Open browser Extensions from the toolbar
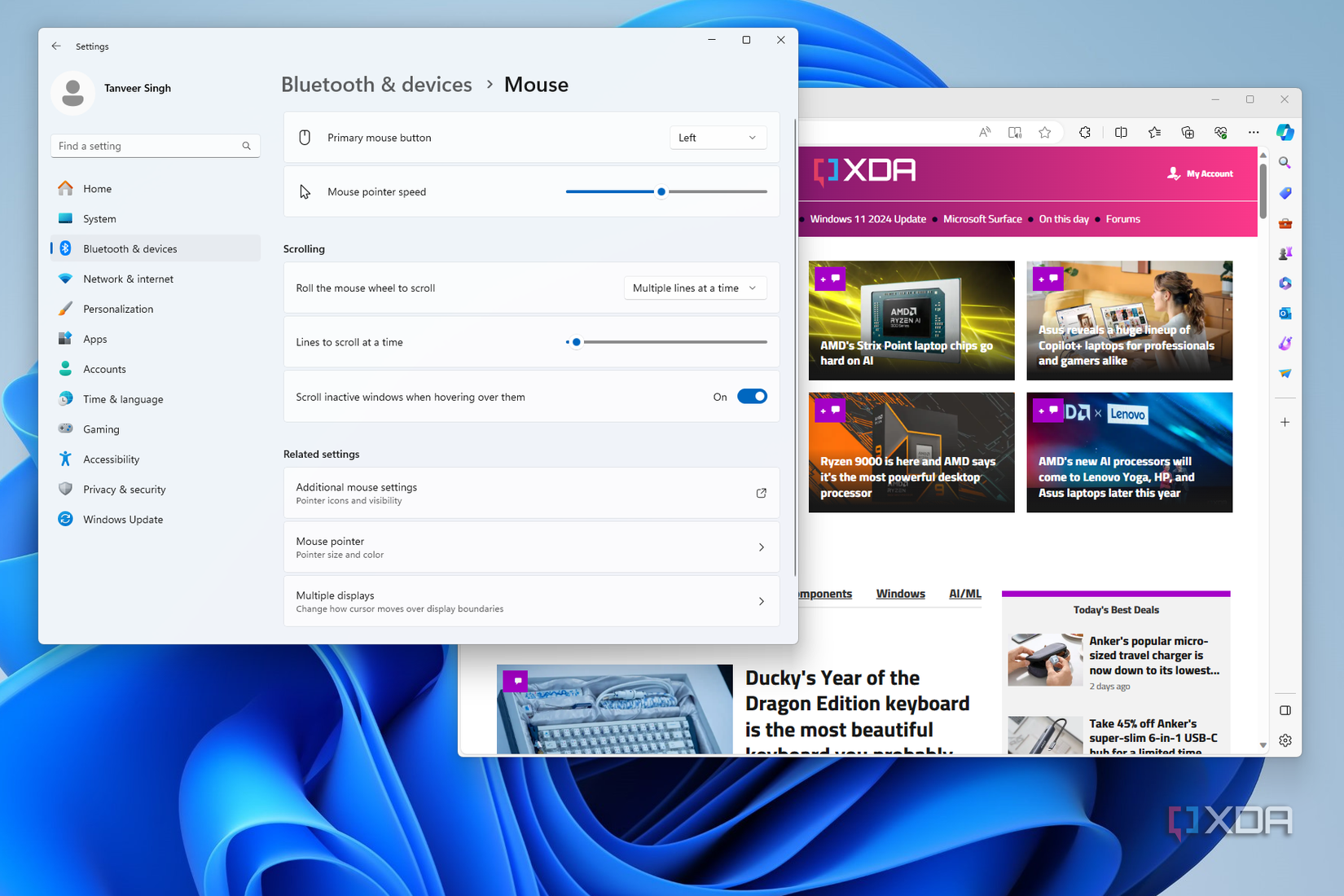The height and width of the screenshot is (896, 1344). coord(1085,132)
